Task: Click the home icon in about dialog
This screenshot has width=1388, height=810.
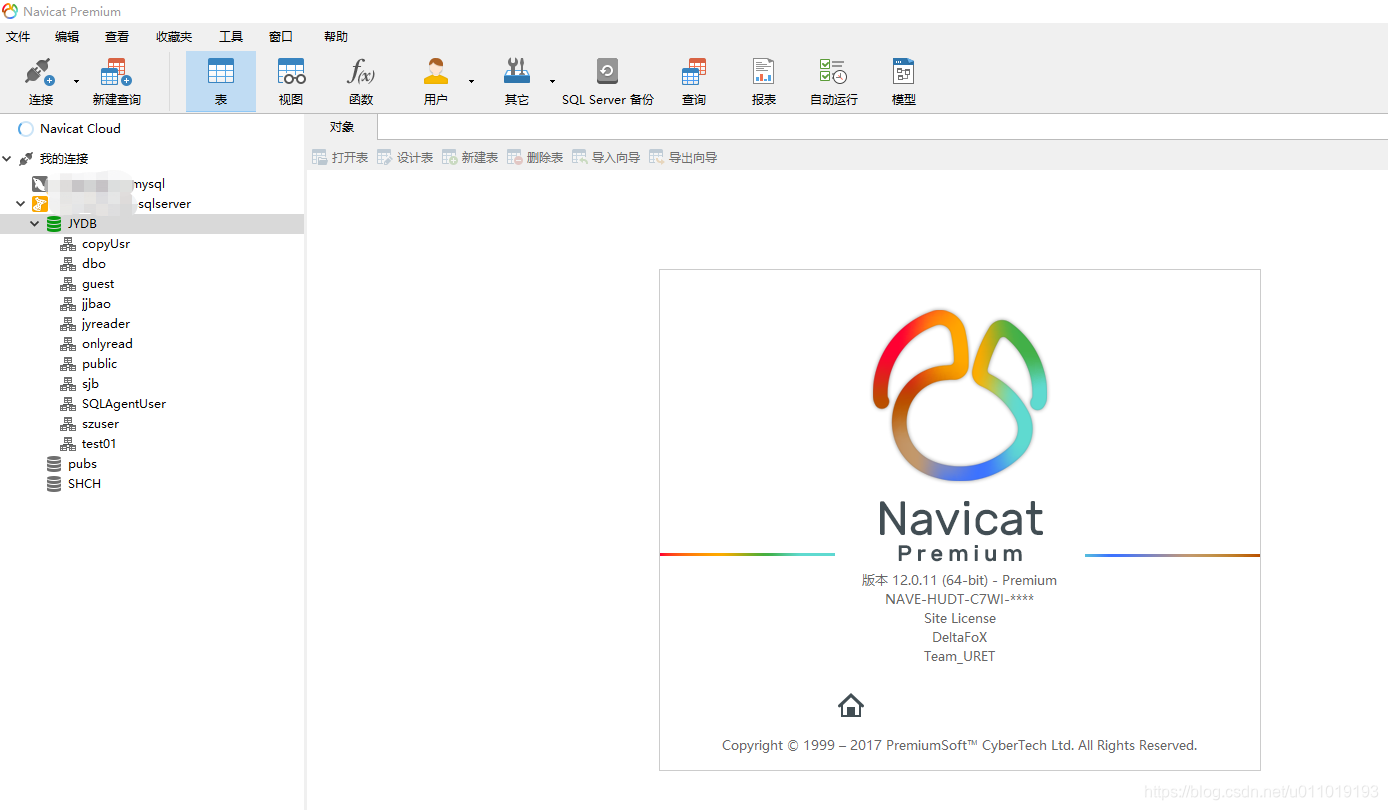Action: (x=851, y=706)
